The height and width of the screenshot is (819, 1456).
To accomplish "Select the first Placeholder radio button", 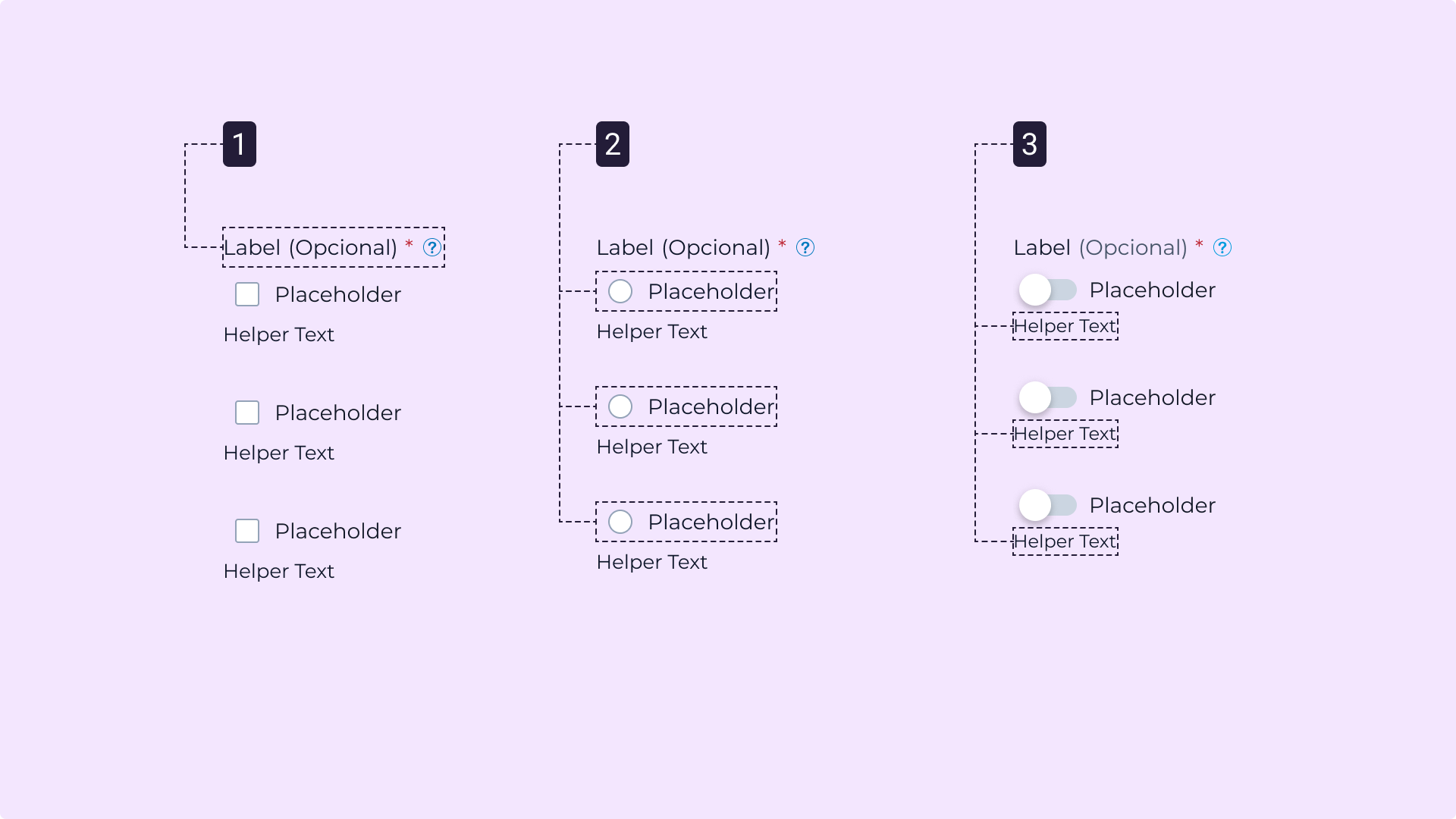I will 620,291.
